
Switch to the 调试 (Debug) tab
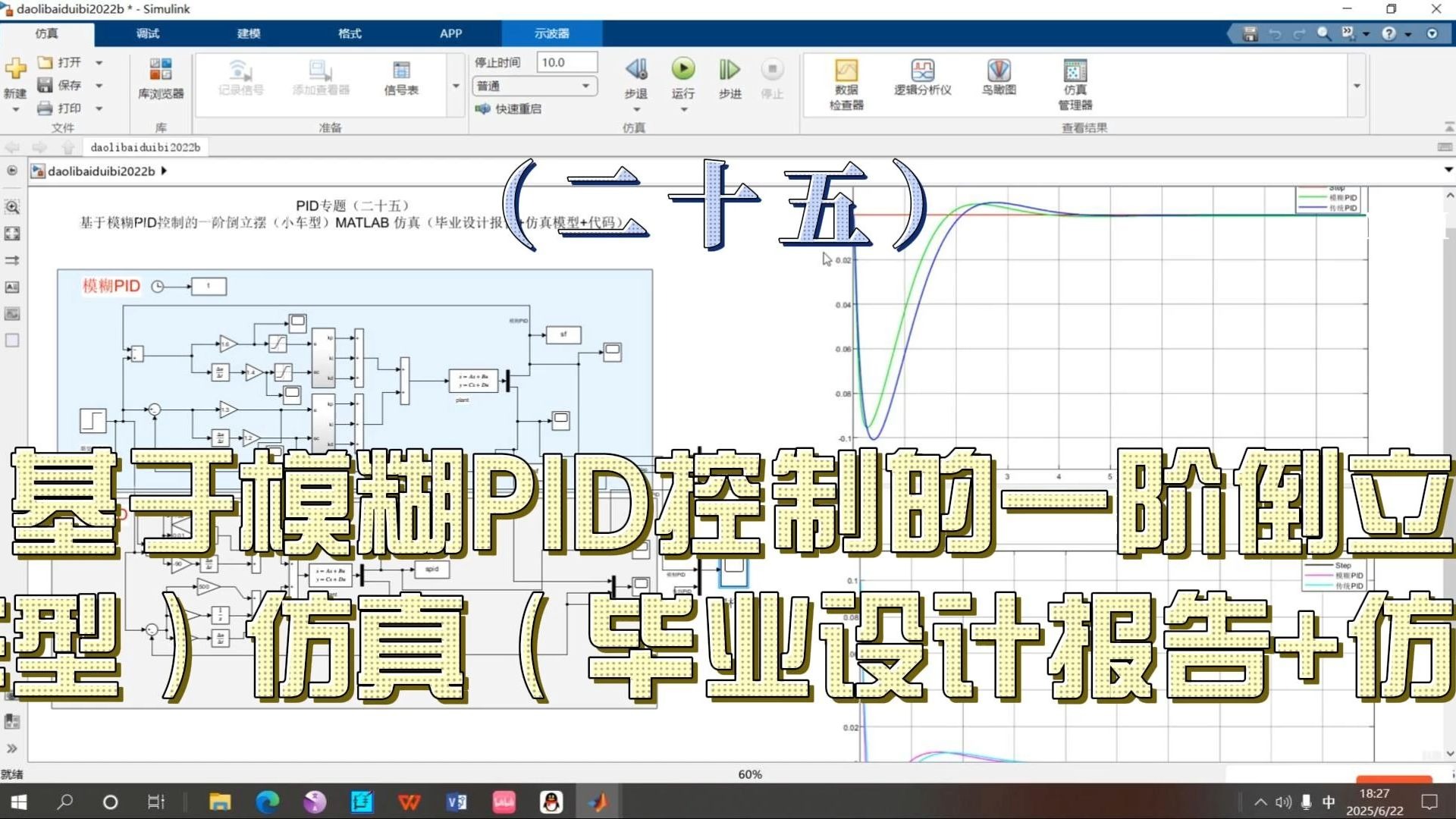[148, 33]
